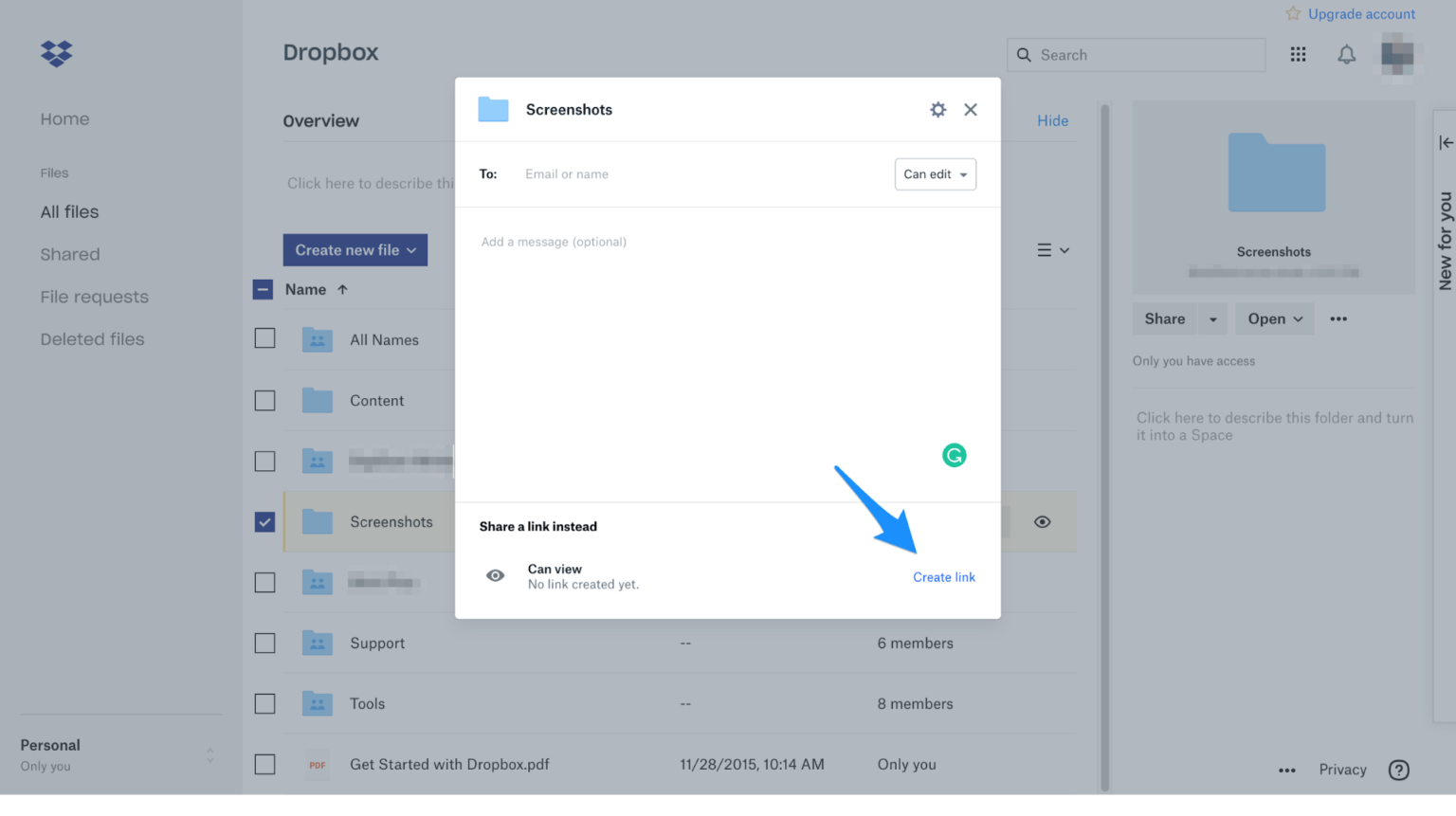
Task: Click the Dropbox page title
Action: (x=331, y=52)
